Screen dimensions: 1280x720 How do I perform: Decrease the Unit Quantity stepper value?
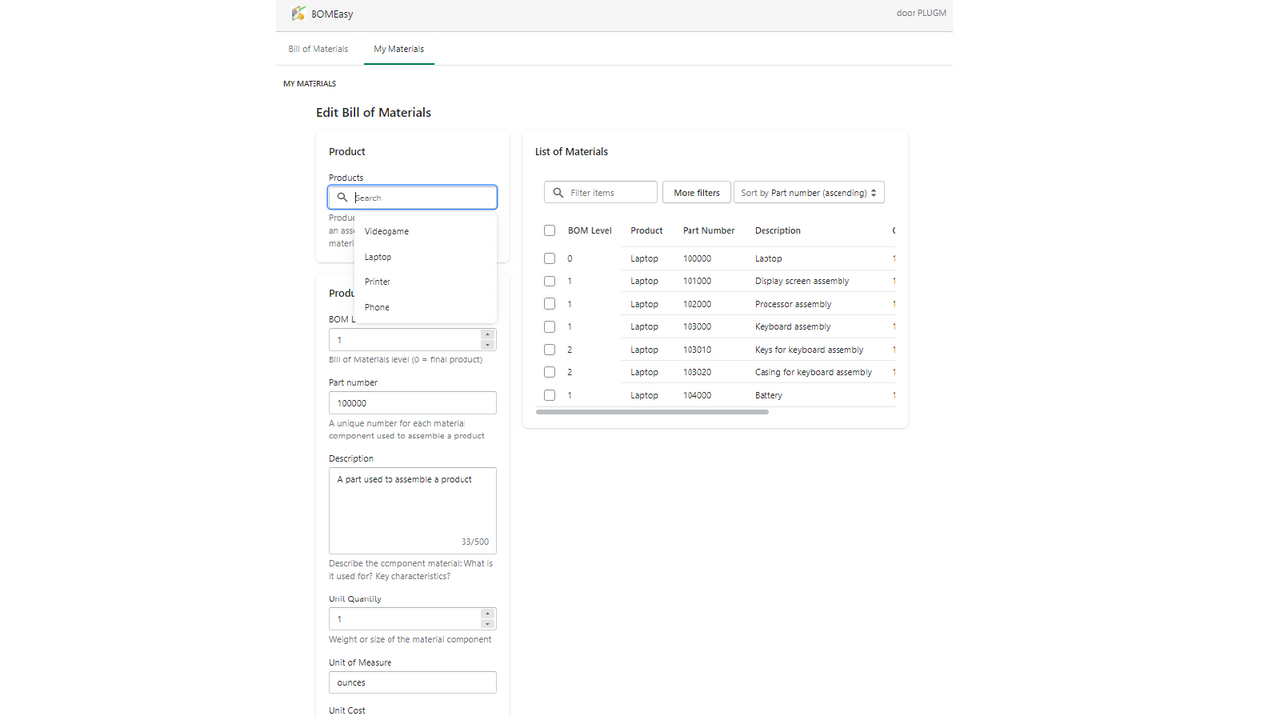tap(487, 624)
